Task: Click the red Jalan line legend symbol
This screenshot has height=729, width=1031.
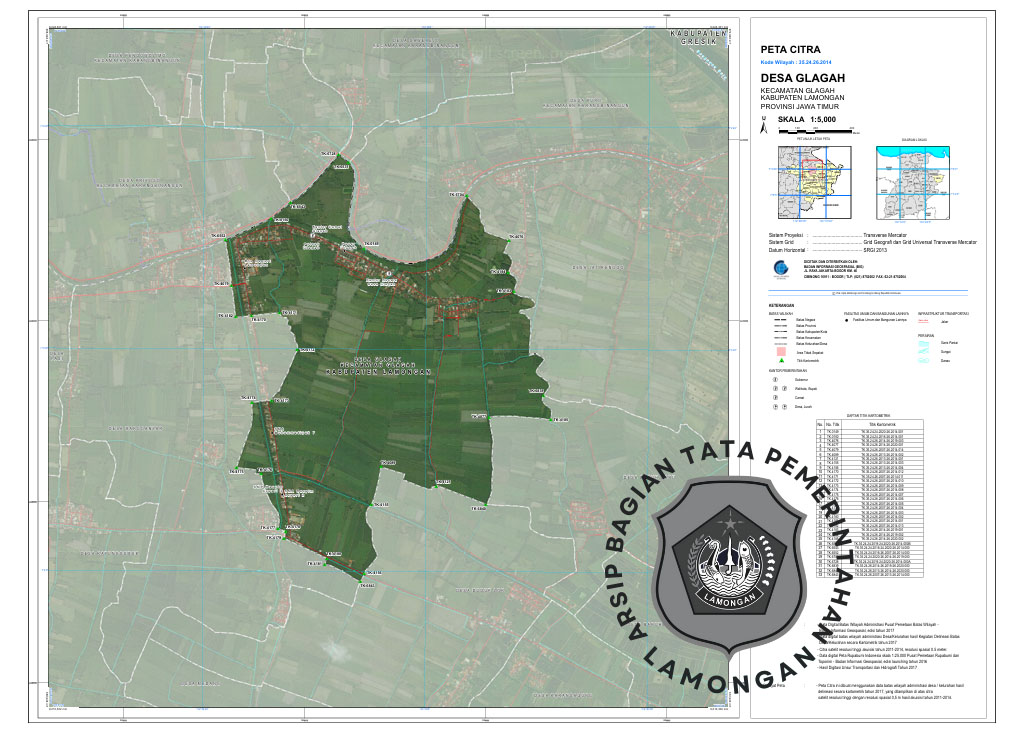Action: coord(924,320)
